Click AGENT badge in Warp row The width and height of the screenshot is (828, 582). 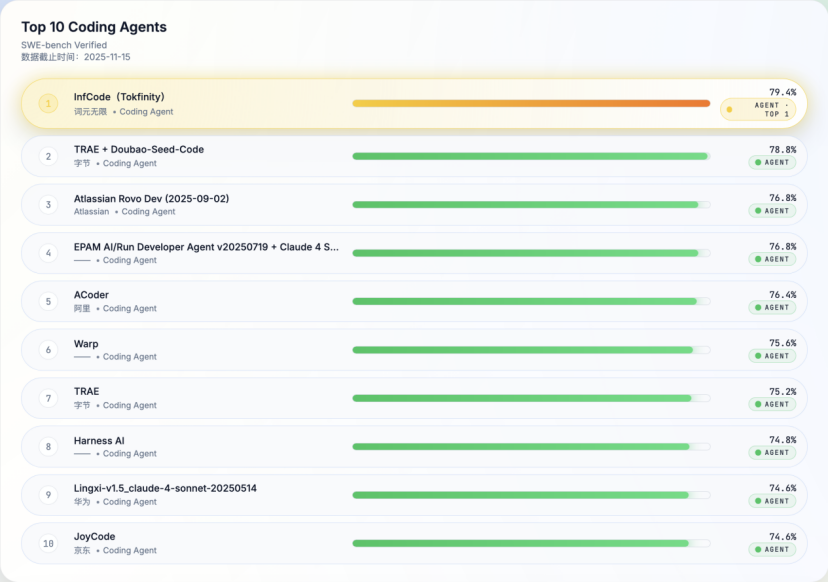pyautogui.click(x=772, y=356)
